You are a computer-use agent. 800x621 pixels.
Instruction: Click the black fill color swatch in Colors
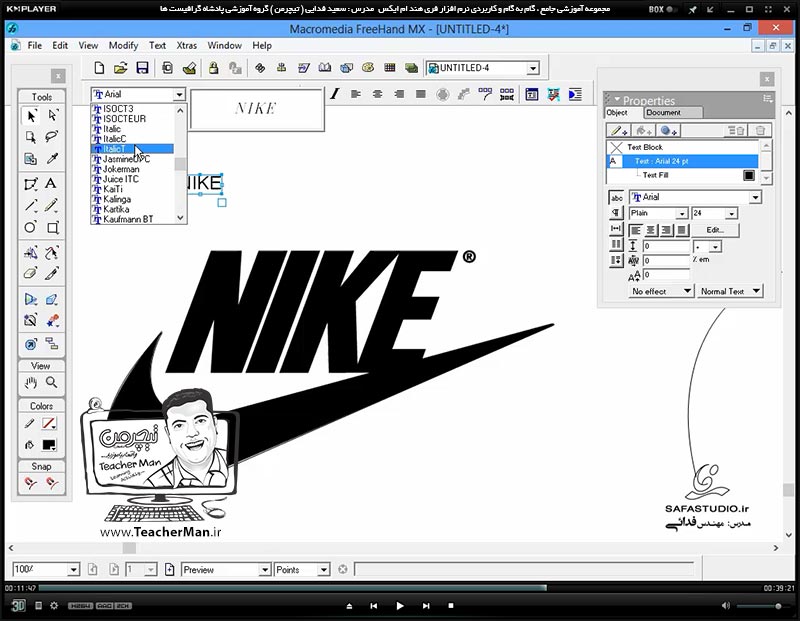click(49, 445)
